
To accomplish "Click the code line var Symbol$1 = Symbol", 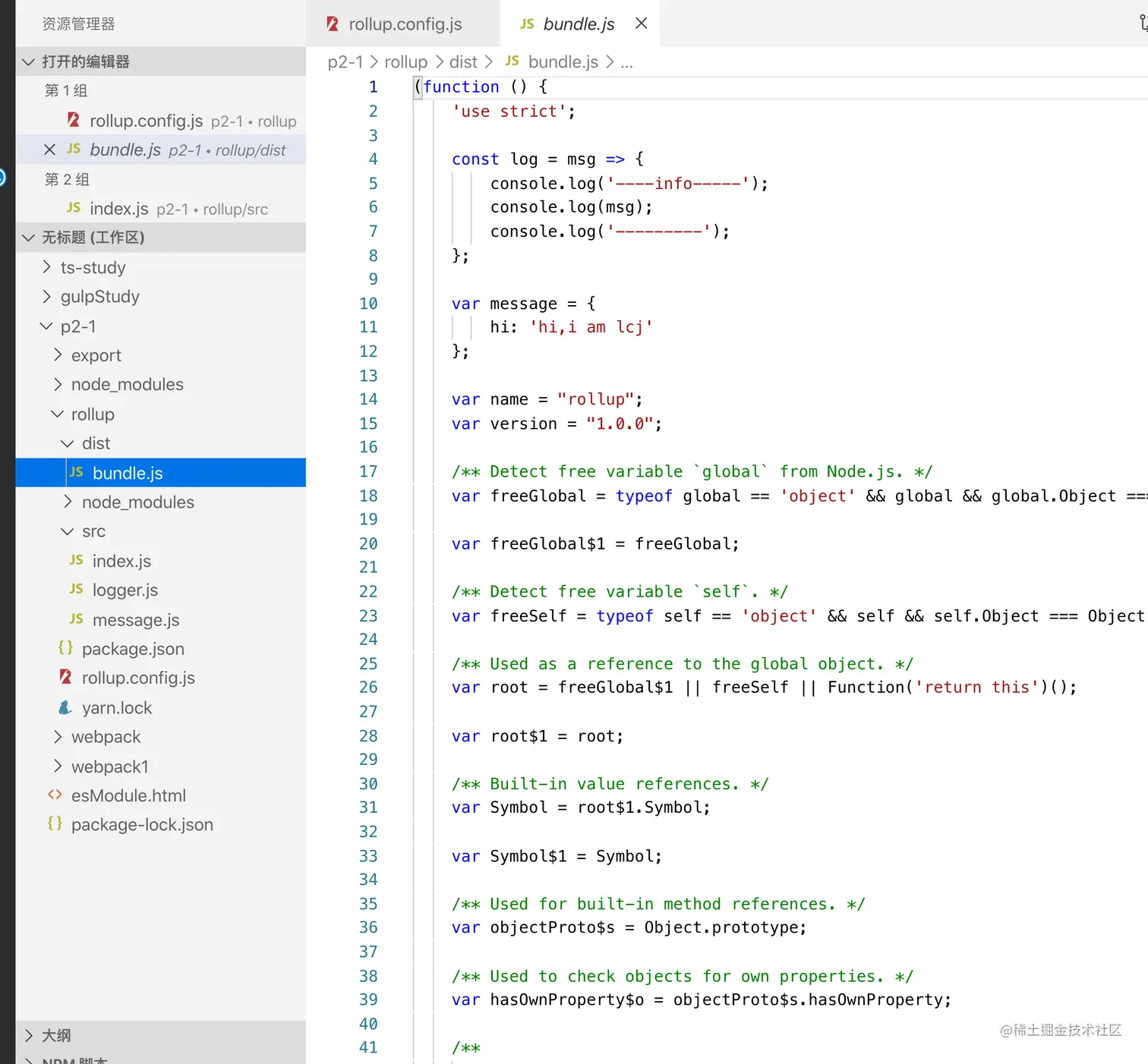I will click(x=557, y=856).
